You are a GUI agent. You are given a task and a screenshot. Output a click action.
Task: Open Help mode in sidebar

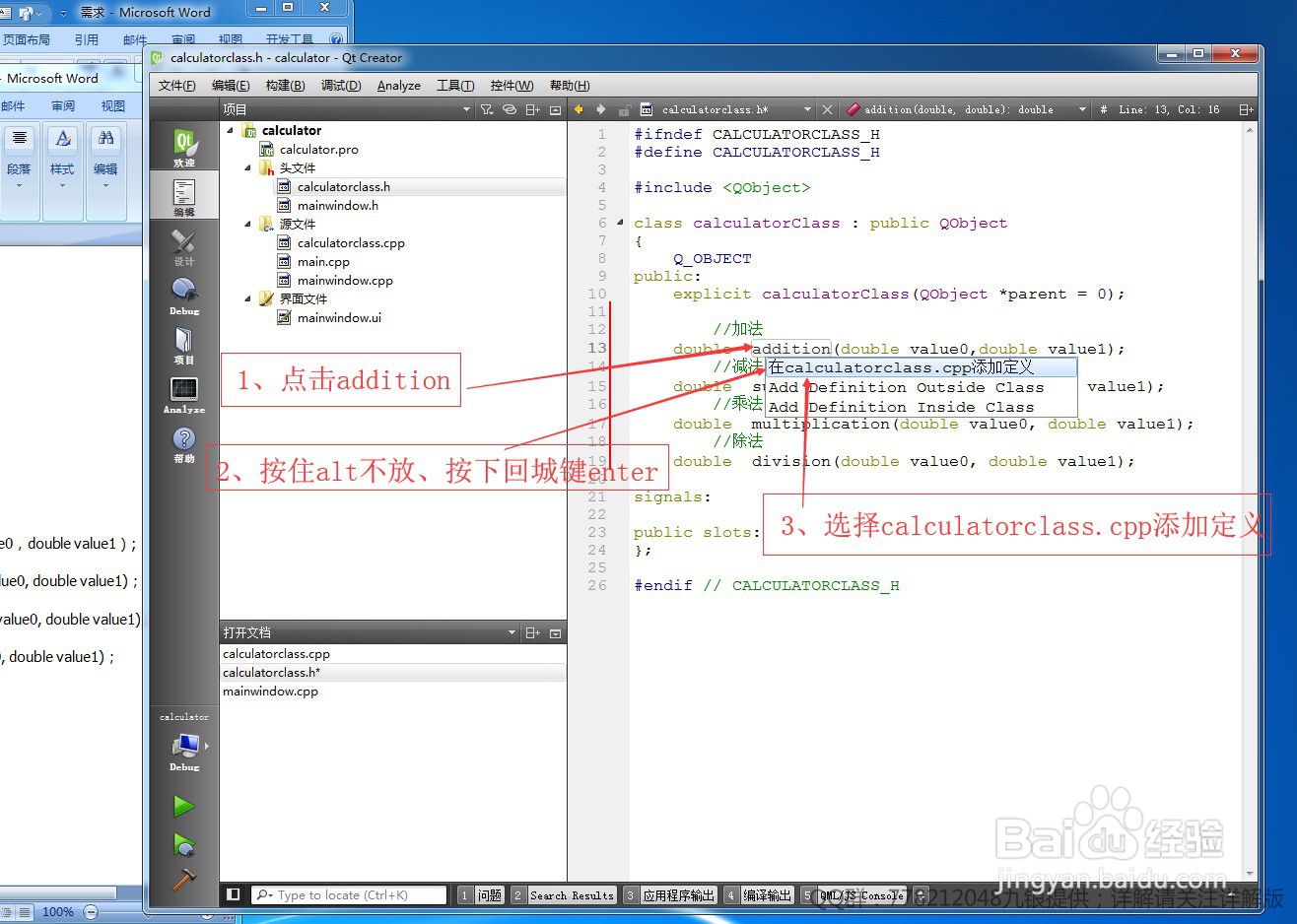click(183, 443)
